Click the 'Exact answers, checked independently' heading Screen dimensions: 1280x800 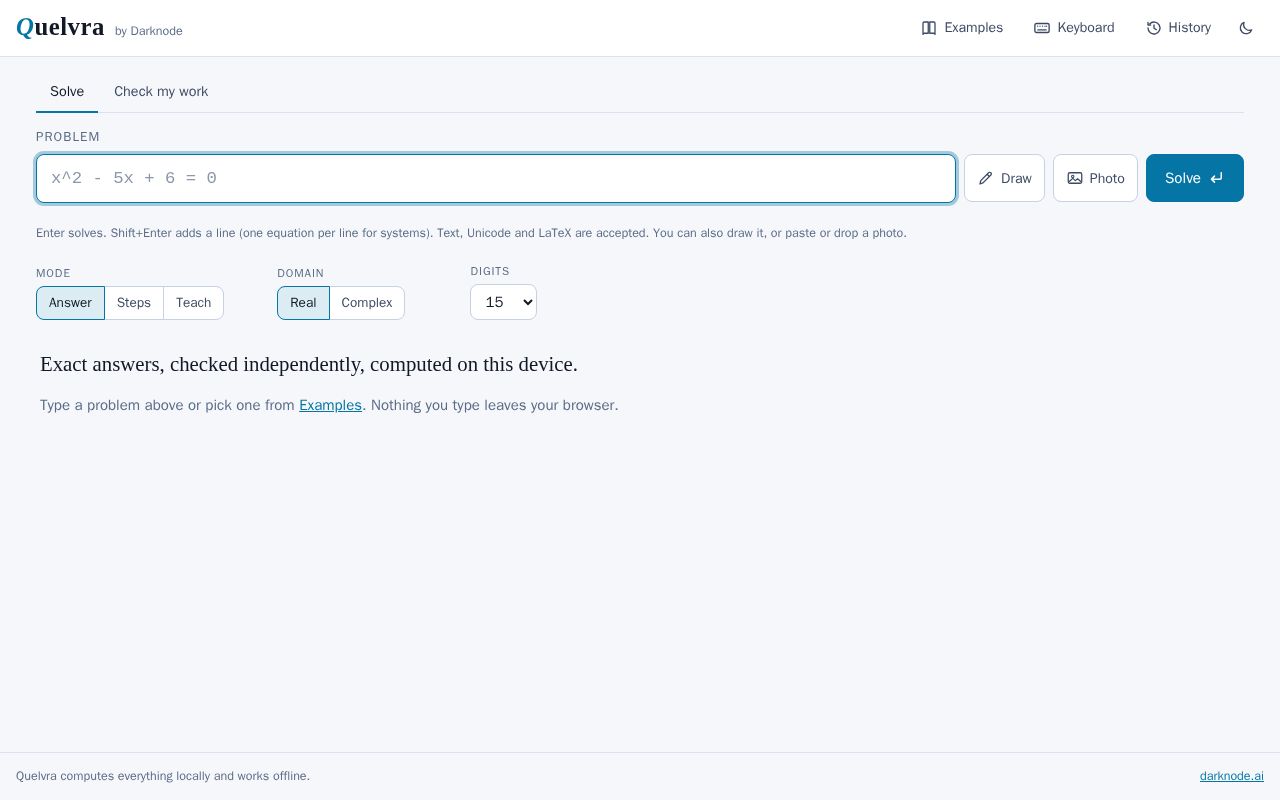309,364
